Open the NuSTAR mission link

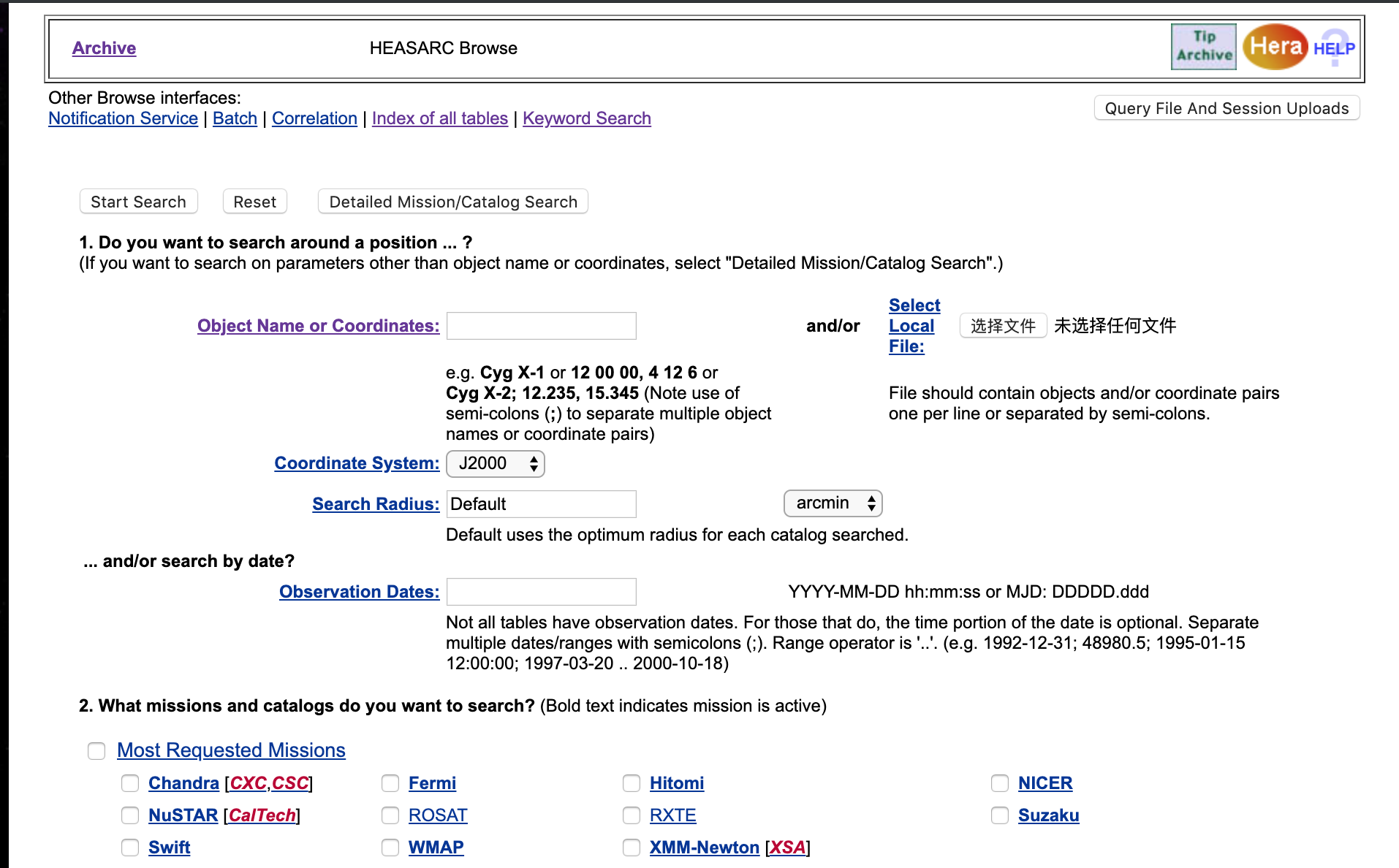(x=183, y=815)
